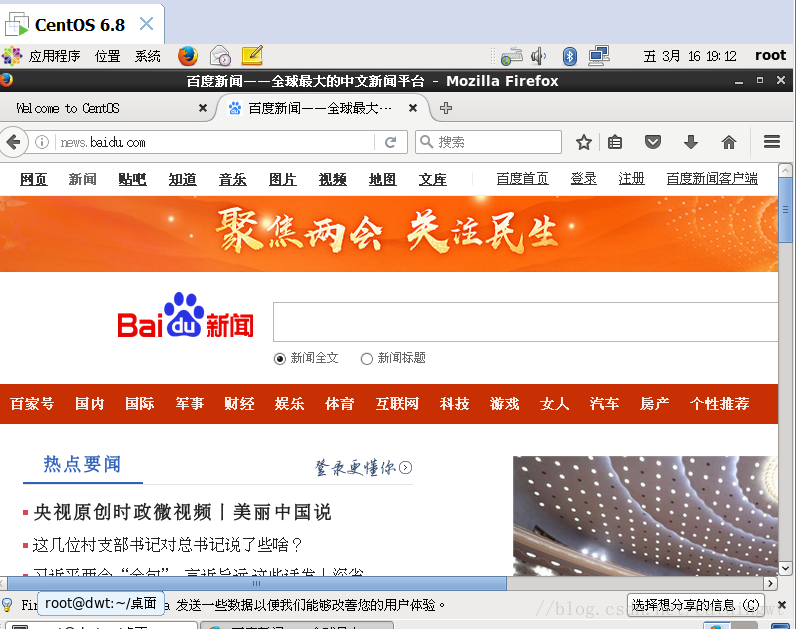Image resolution: width=796 pixels, height=629 pixels.
Task: Open the 国内 news category
Action: point(89,404)
